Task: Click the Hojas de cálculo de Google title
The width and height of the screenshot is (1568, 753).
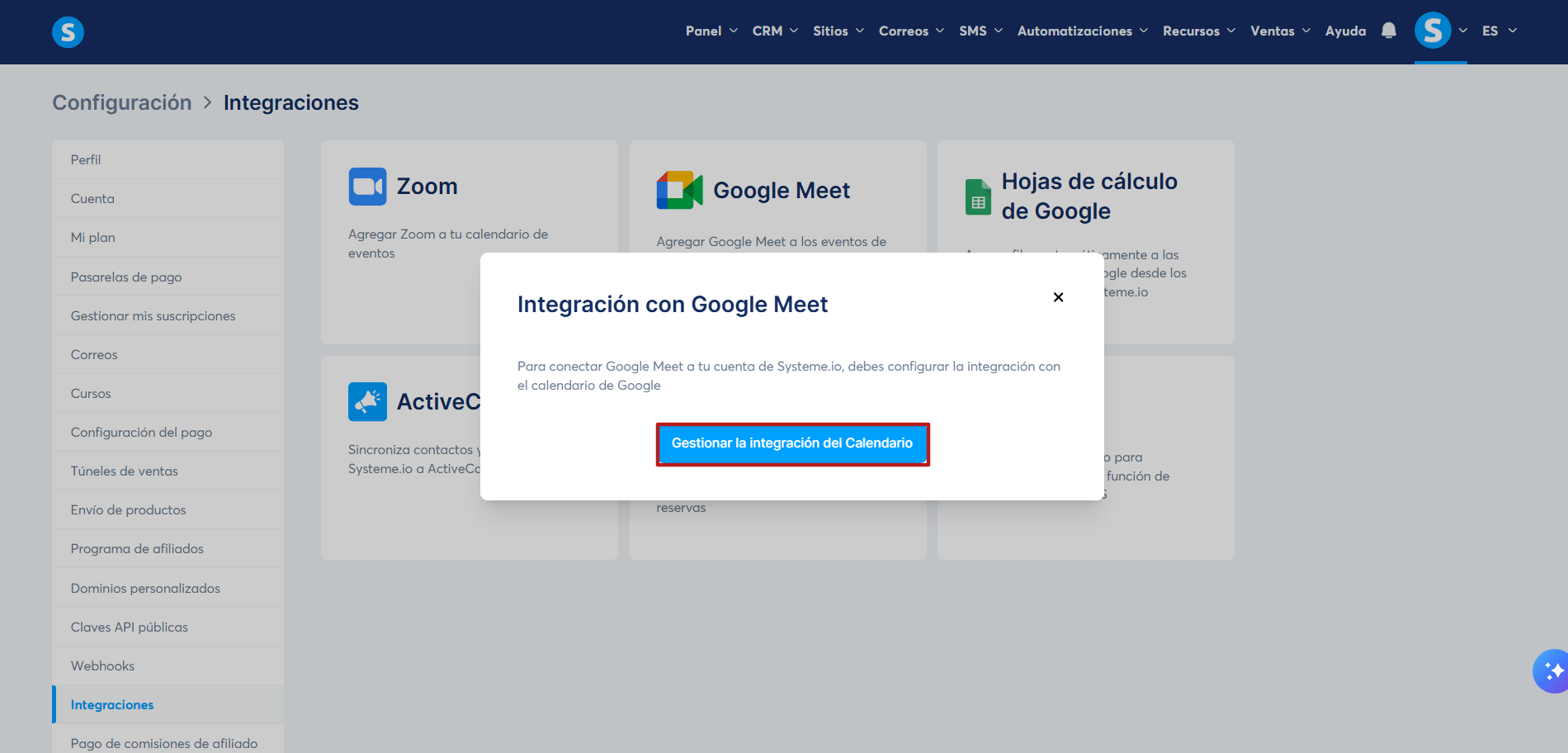Action: 1089,197
